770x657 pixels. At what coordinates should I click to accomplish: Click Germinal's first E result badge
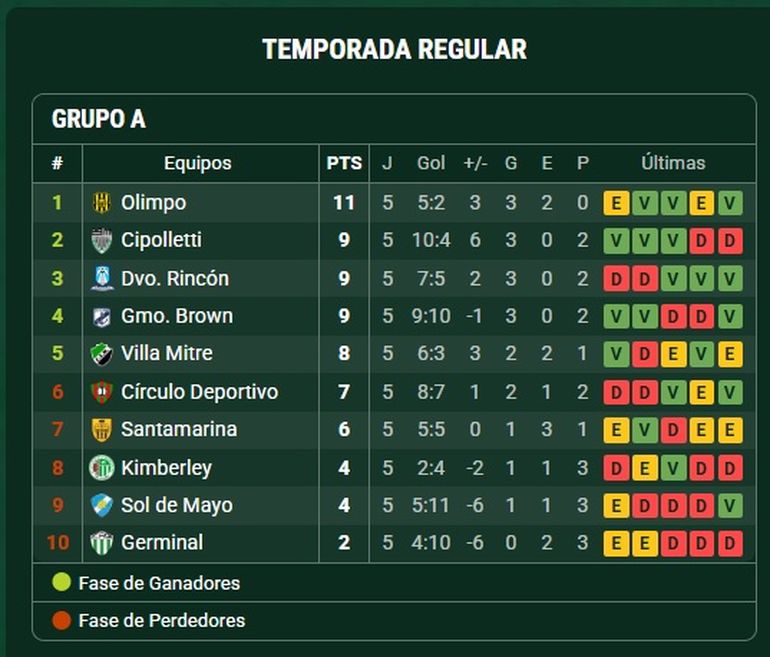pos(616,543)
